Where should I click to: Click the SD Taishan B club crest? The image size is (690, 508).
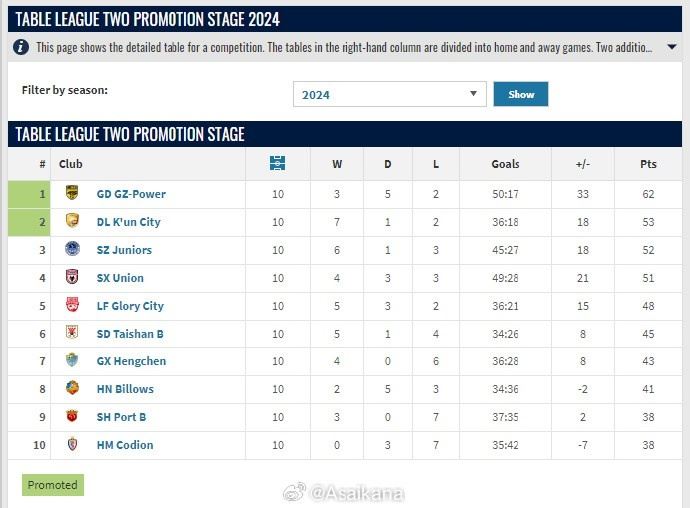pyautogui.click(x=71, y=333)
